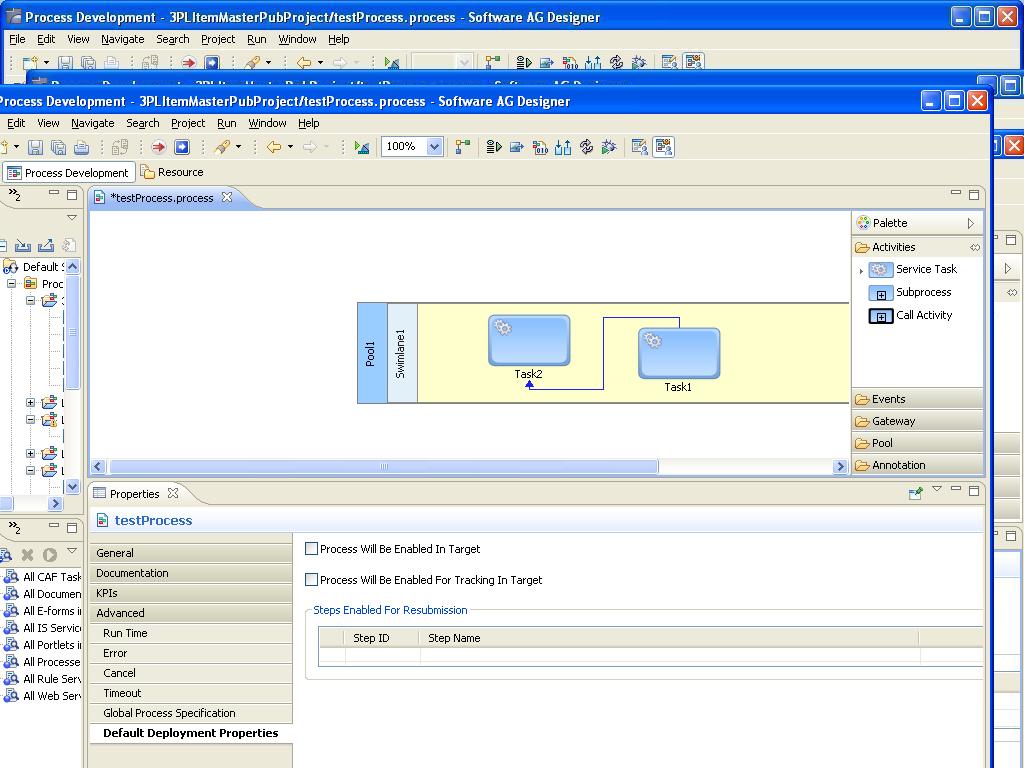Click the circular refresh arrows toolbar icon

(586, 147)
